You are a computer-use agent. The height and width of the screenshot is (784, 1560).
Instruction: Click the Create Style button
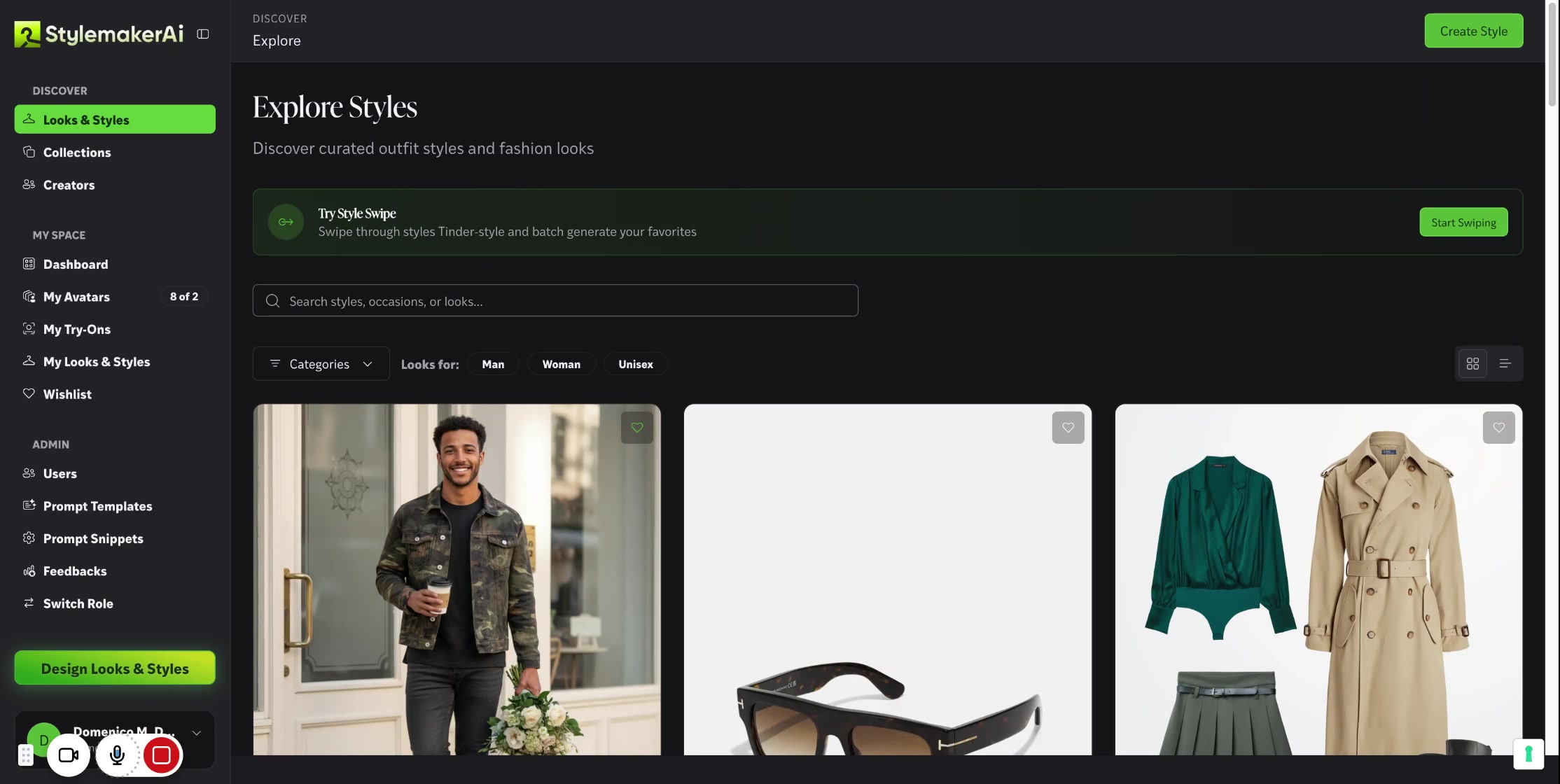(1473, 31)
